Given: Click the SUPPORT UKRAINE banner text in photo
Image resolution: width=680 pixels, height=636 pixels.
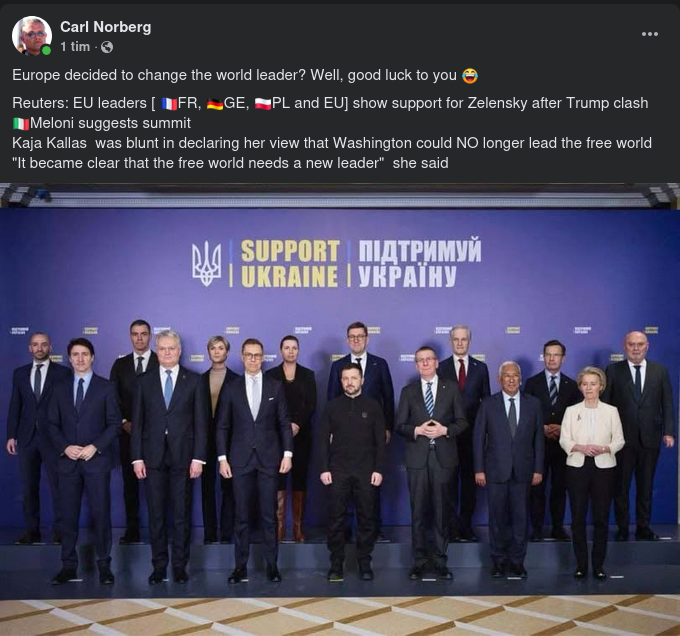Looking at the screenshot, I should [x=290, y=263].
